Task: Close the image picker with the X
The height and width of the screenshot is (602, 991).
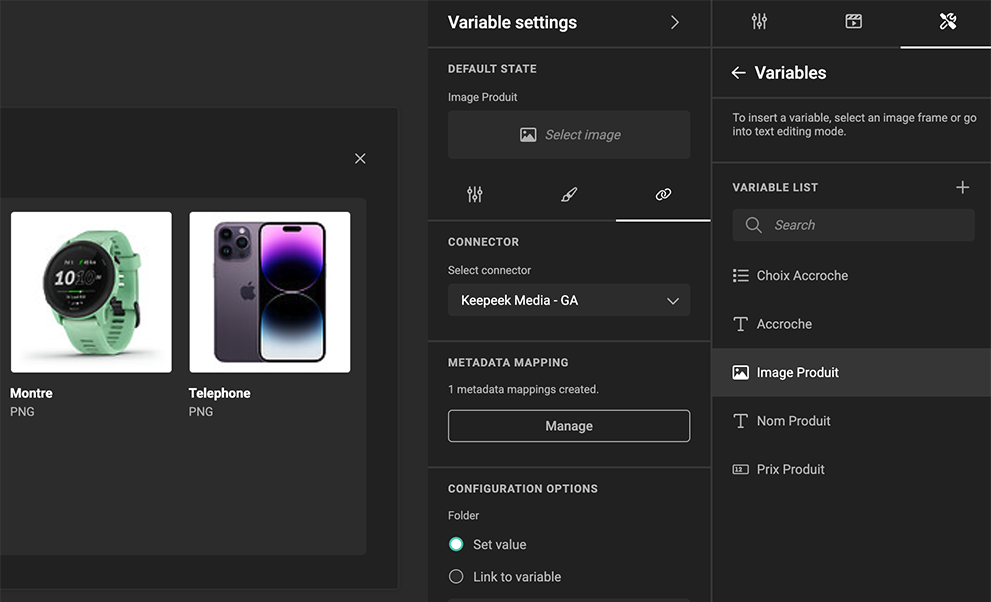Action: pyautogui.click(x=360, y=158)
